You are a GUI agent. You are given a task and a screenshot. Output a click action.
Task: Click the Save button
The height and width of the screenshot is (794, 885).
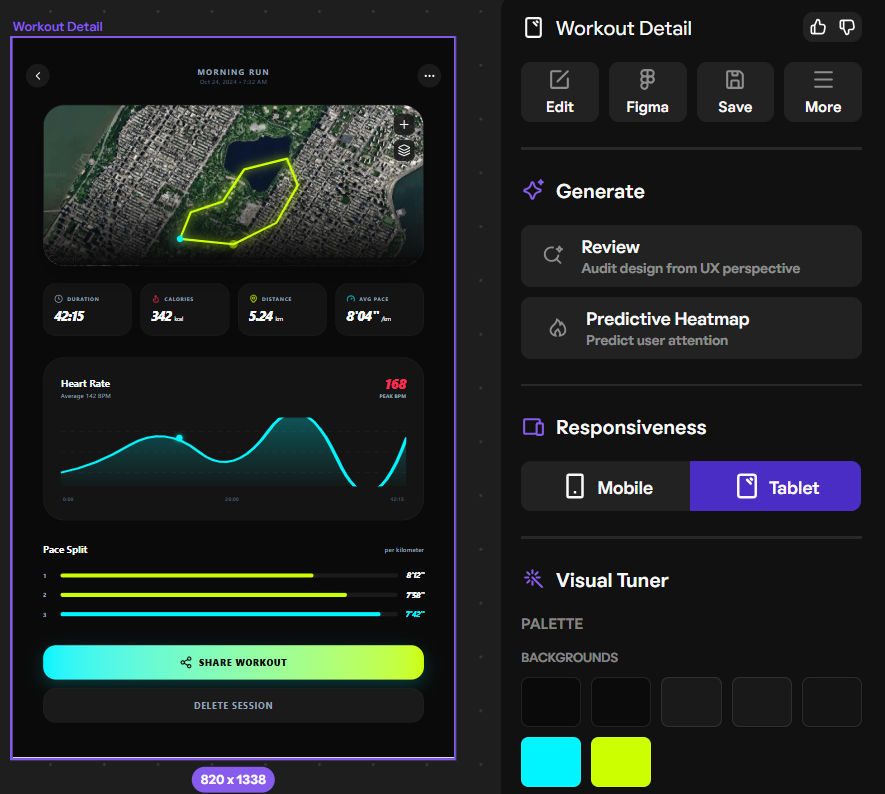(735, 92)
